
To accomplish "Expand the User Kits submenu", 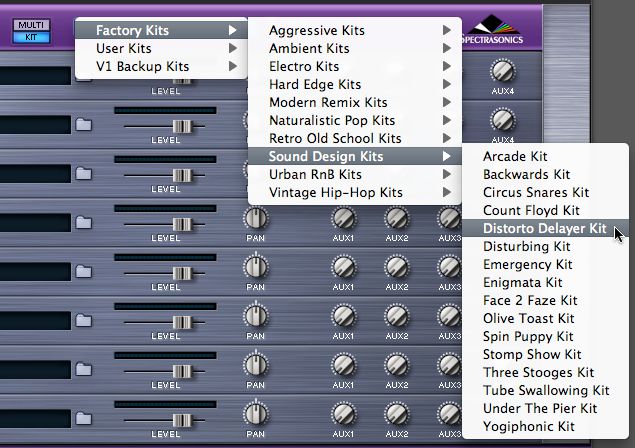I will coord(161,48).
